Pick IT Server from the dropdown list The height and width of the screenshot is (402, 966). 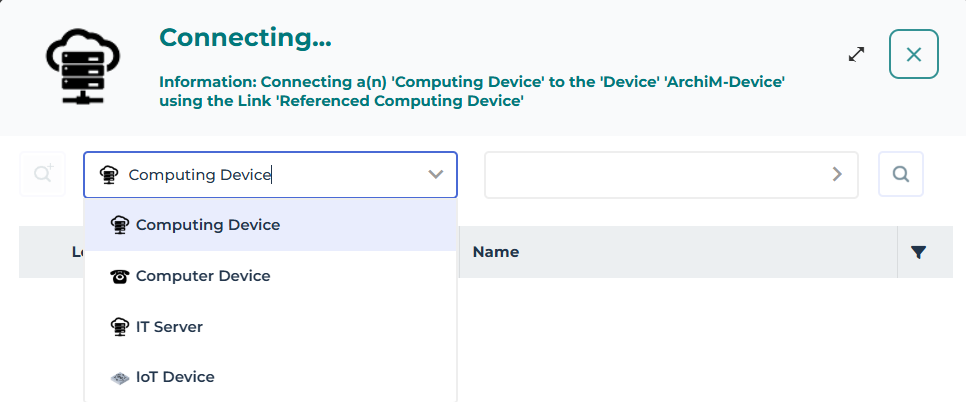click(x=169, y=327)
